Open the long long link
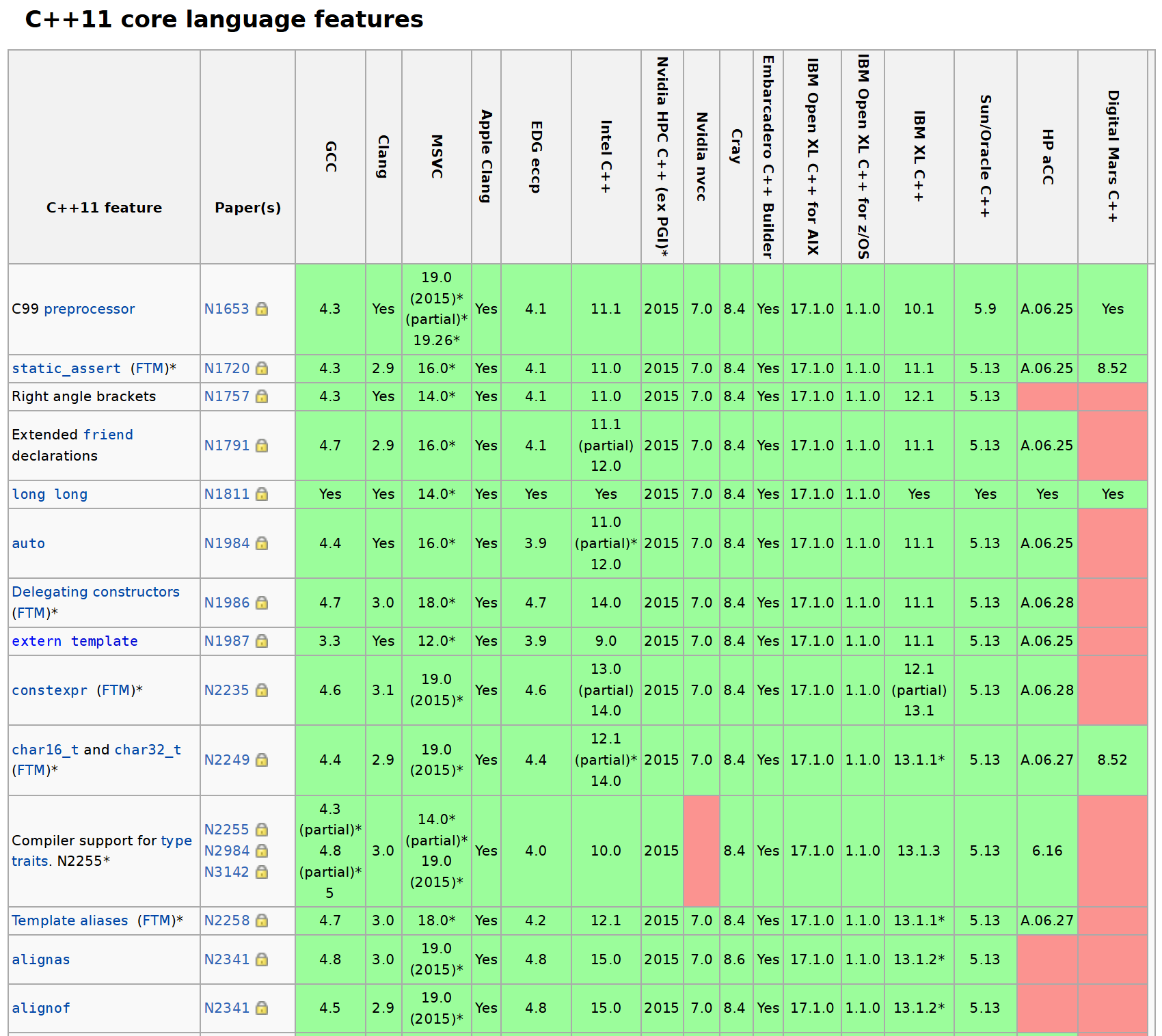Viewport: 1162px width, 1036px height. tap(50, 494)
